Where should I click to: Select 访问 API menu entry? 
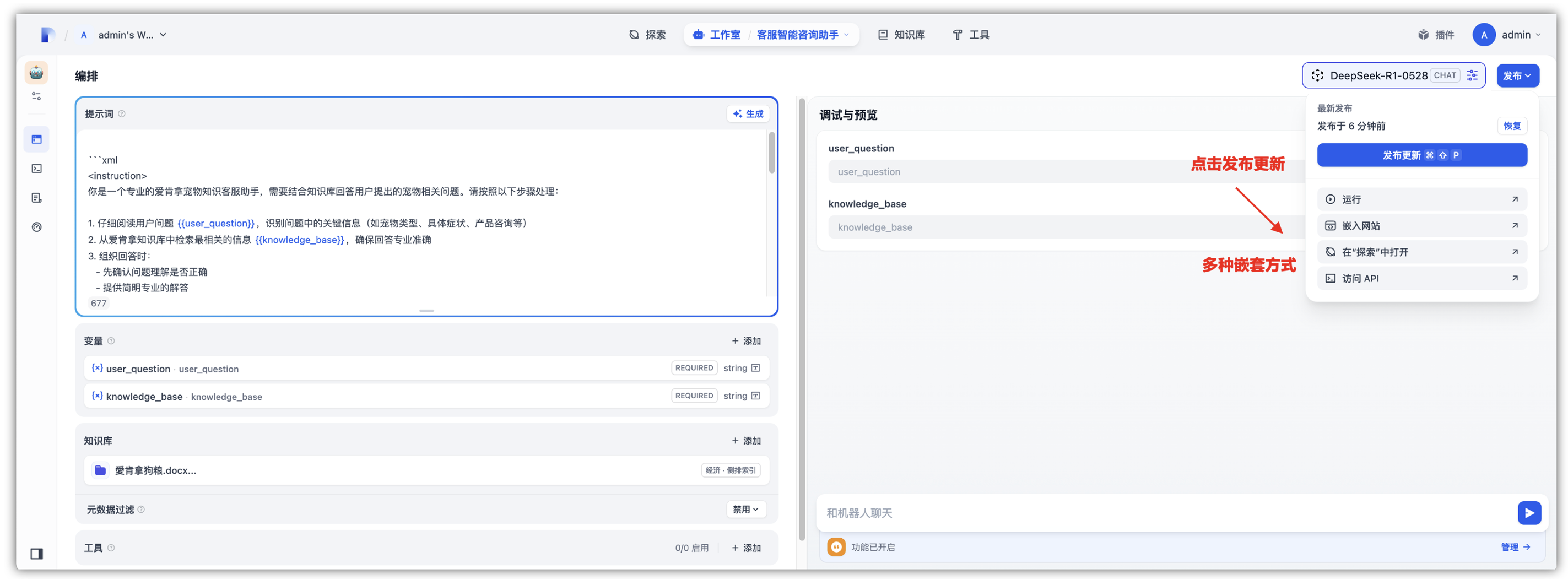tap(1421, 278)
